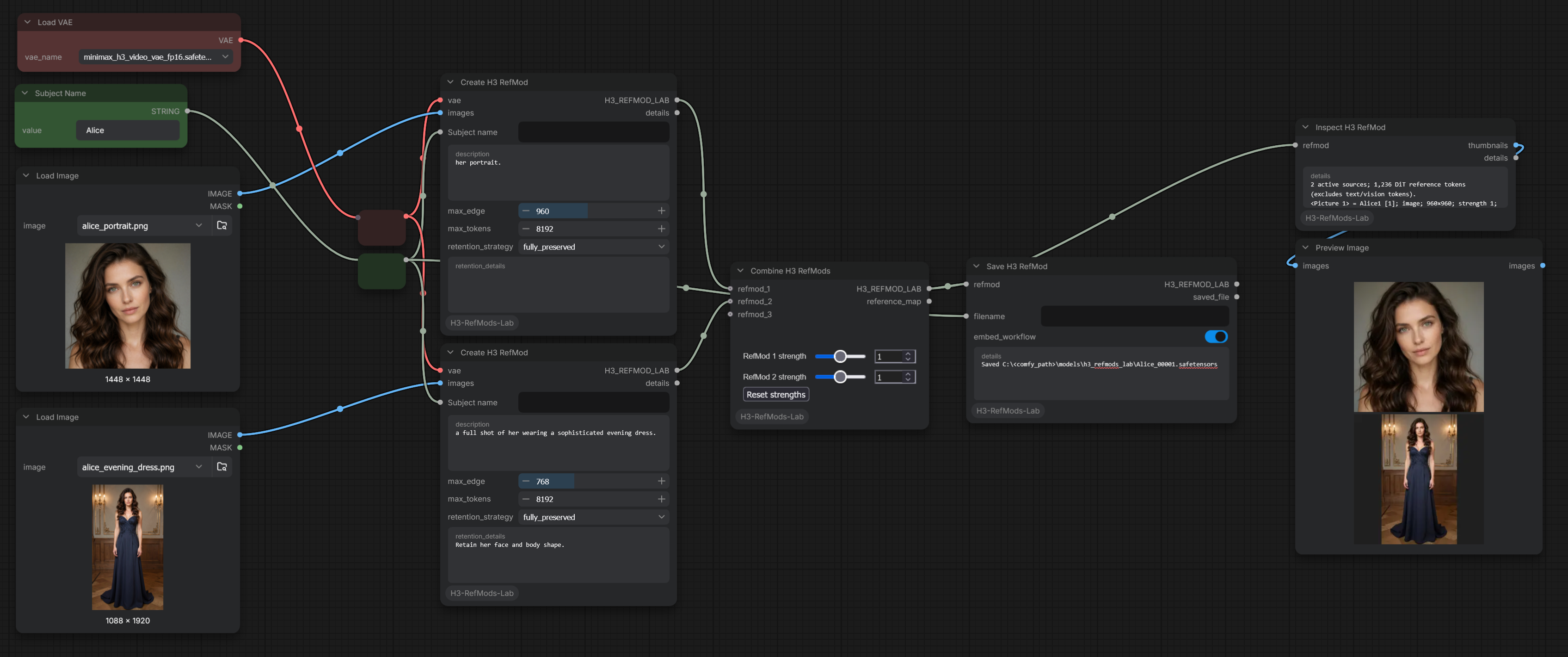Open the vae_name dropdown
The width and height of the screenshot is (1568, 657).
156,56
